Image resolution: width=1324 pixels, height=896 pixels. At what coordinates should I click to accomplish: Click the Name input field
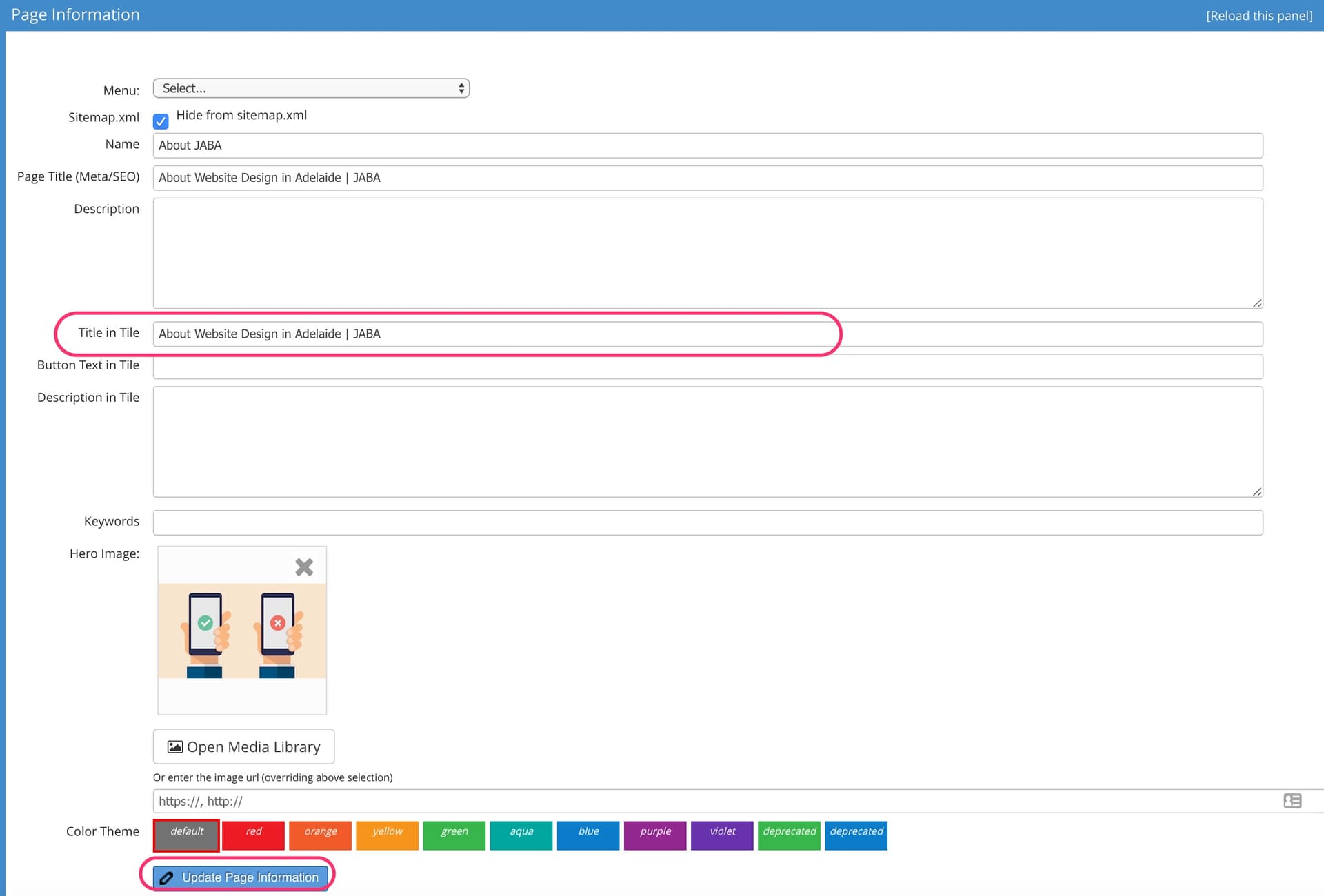[x=708, y=145]
